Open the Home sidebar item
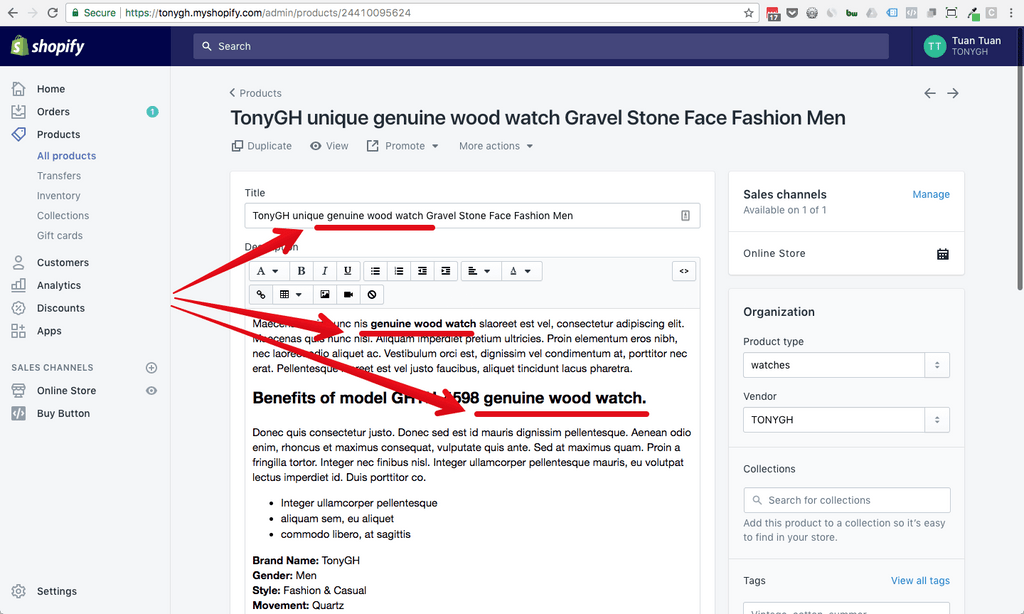1024x614 pixels. coord(50,89)
